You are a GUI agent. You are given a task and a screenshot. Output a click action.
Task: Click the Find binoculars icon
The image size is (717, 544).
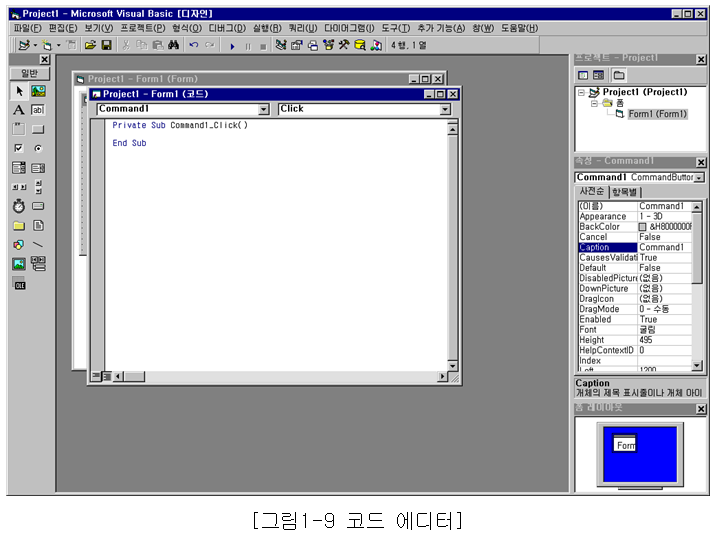(x=173, y=45)
